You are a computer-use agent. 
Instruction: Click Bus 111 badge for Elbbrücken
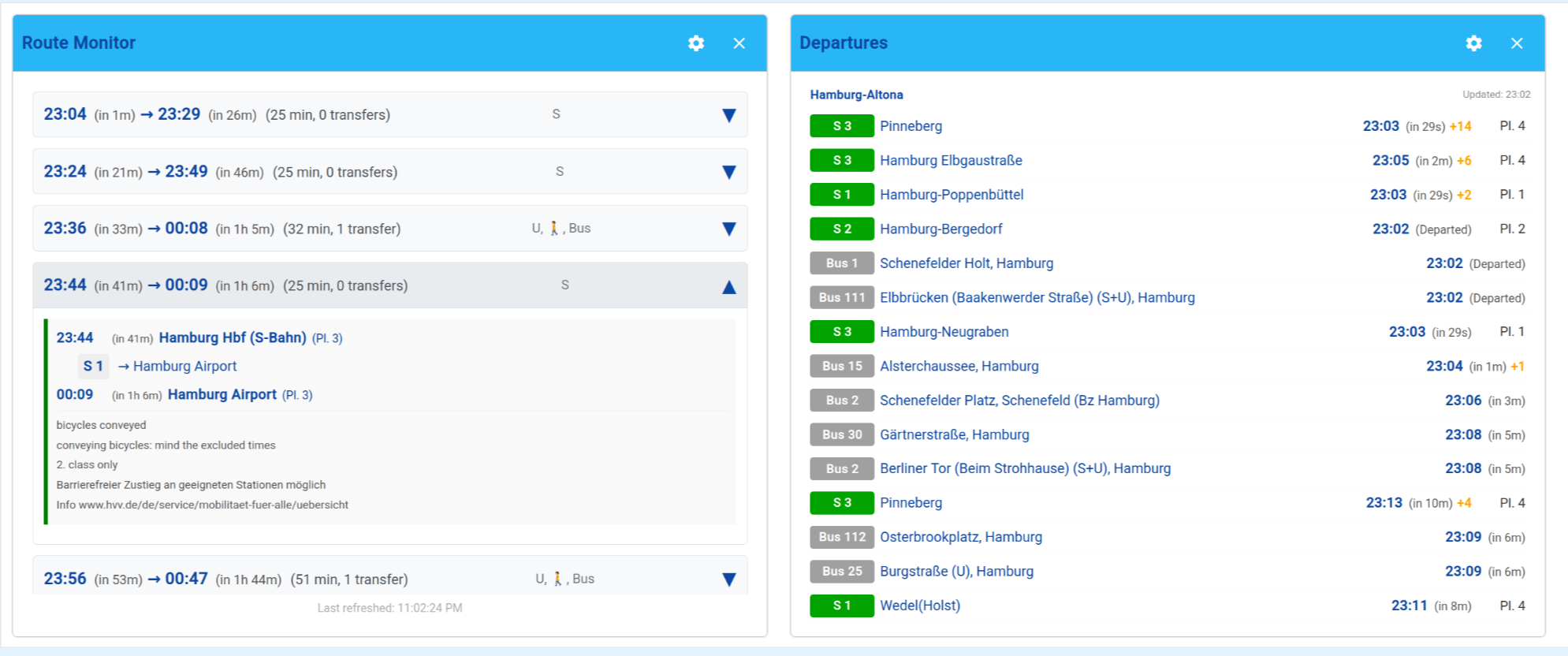point(841,297)
